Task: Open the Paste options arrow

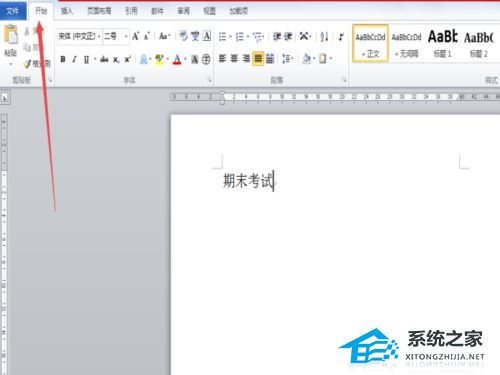Action: point(11,64)
